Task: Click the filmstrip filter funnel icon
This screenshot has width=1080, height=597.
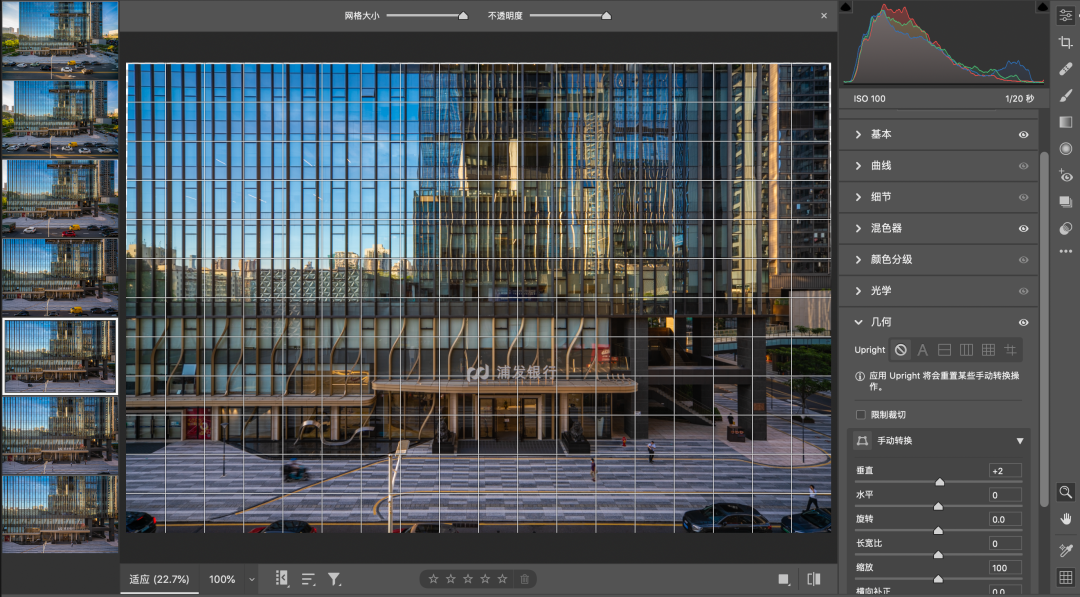Action: click(334, 579)
